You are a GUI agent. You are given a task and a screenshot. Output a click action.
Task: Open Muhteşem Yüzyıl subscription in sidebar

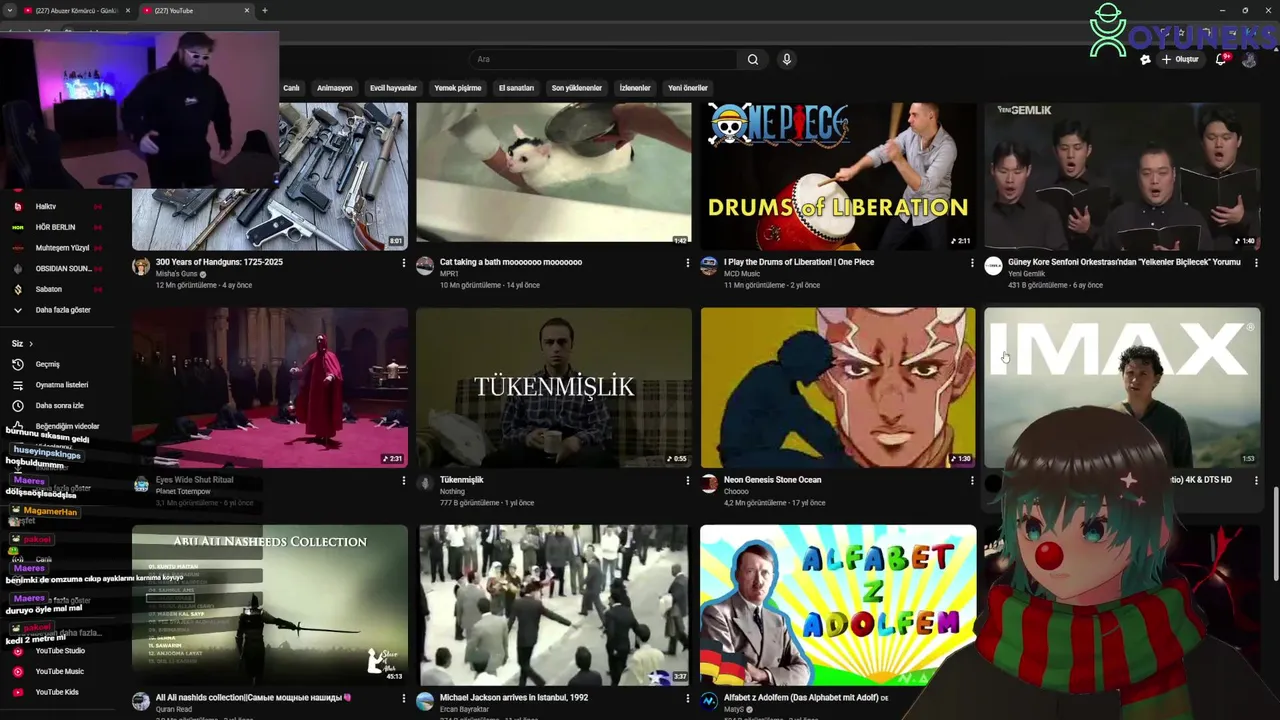point(60,248)
